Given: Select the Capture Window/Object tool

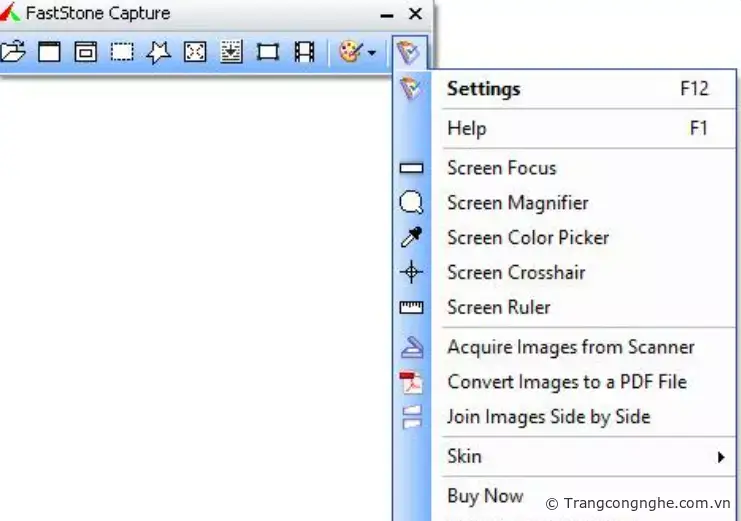Looking at the screenshot, I should (86, 51).
